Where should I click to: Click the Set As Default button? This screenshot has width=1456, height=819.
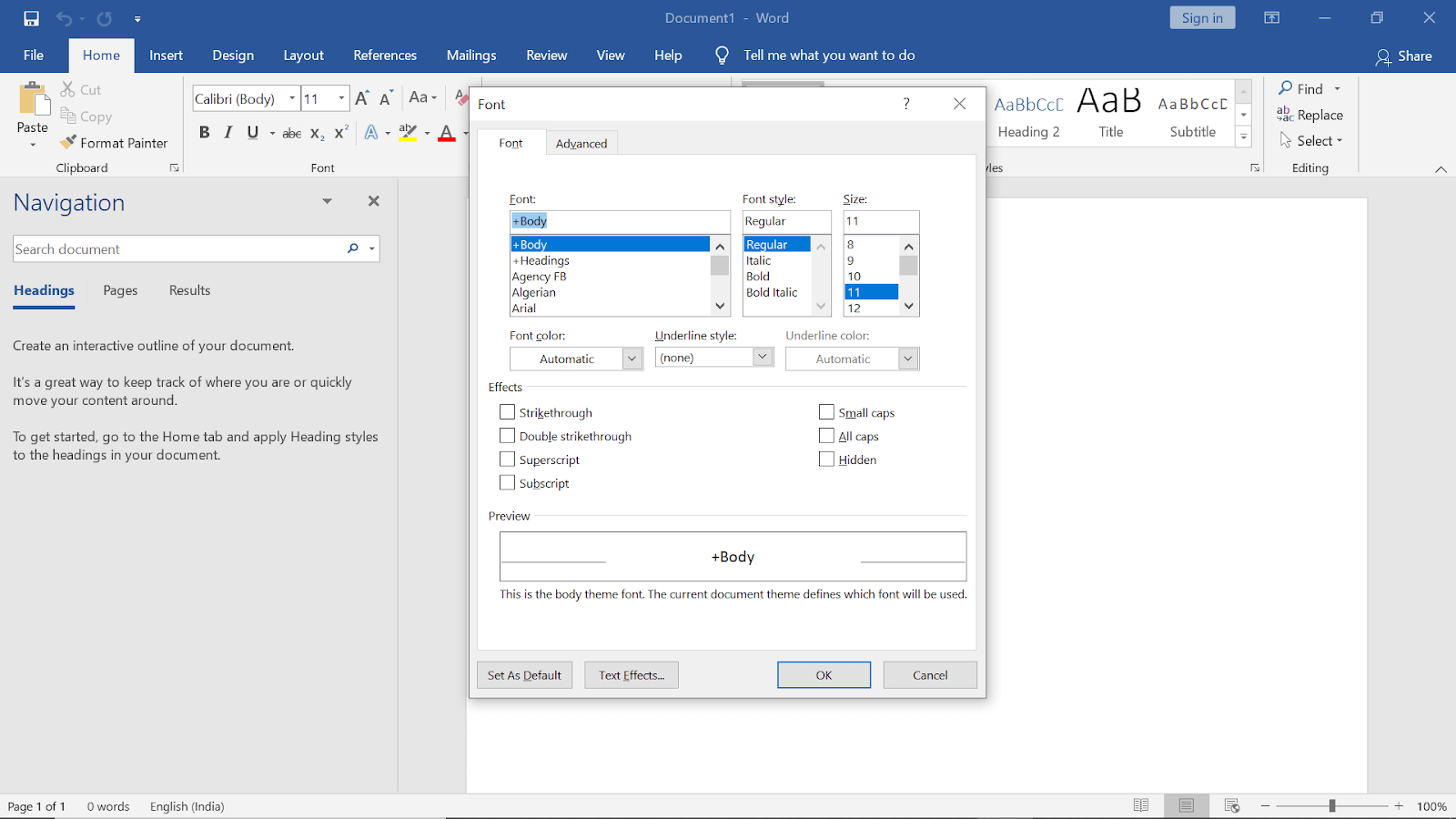coord(524,674)
